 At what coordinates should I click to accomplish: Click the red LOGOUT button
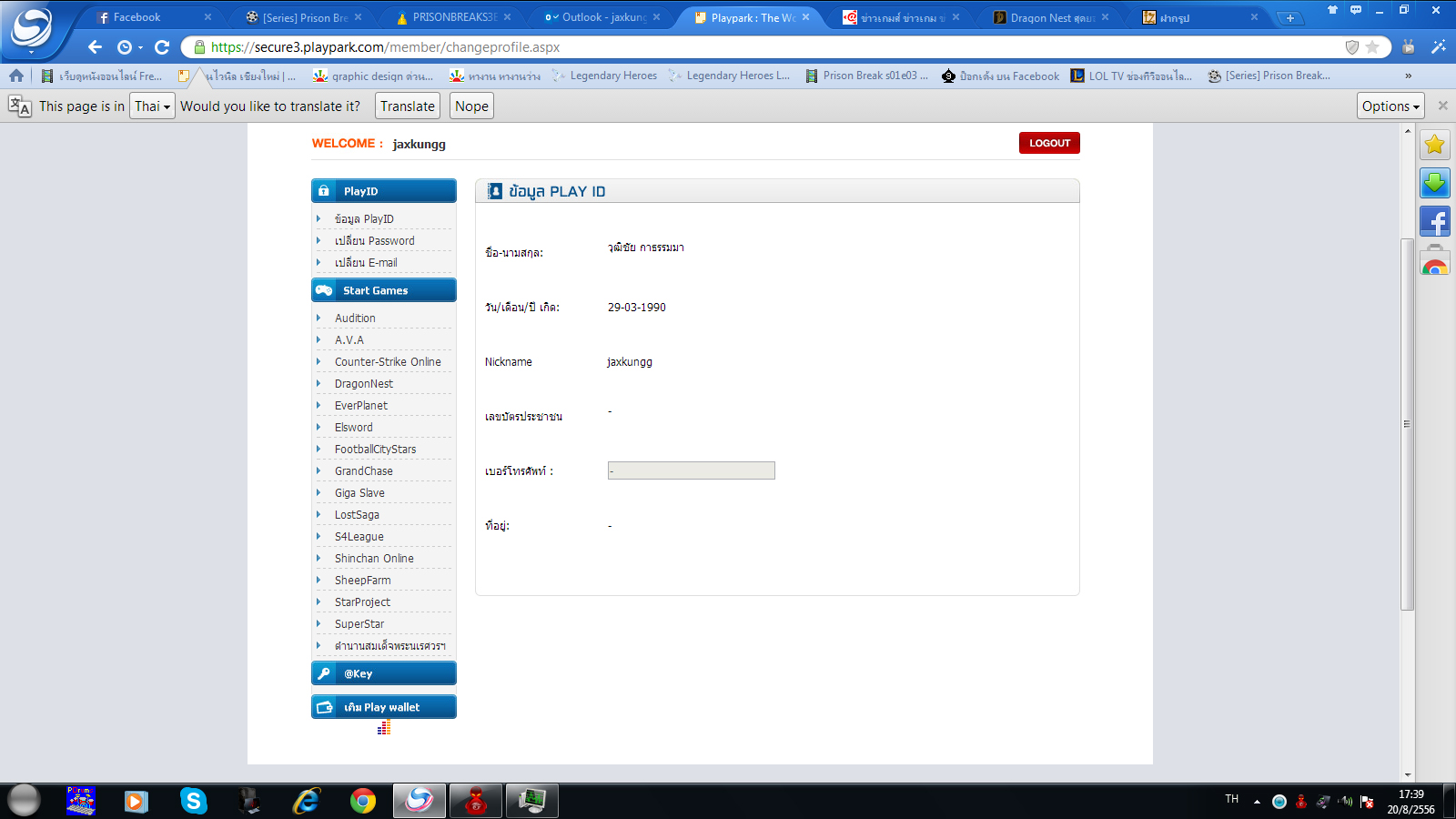pos(1049,143)
